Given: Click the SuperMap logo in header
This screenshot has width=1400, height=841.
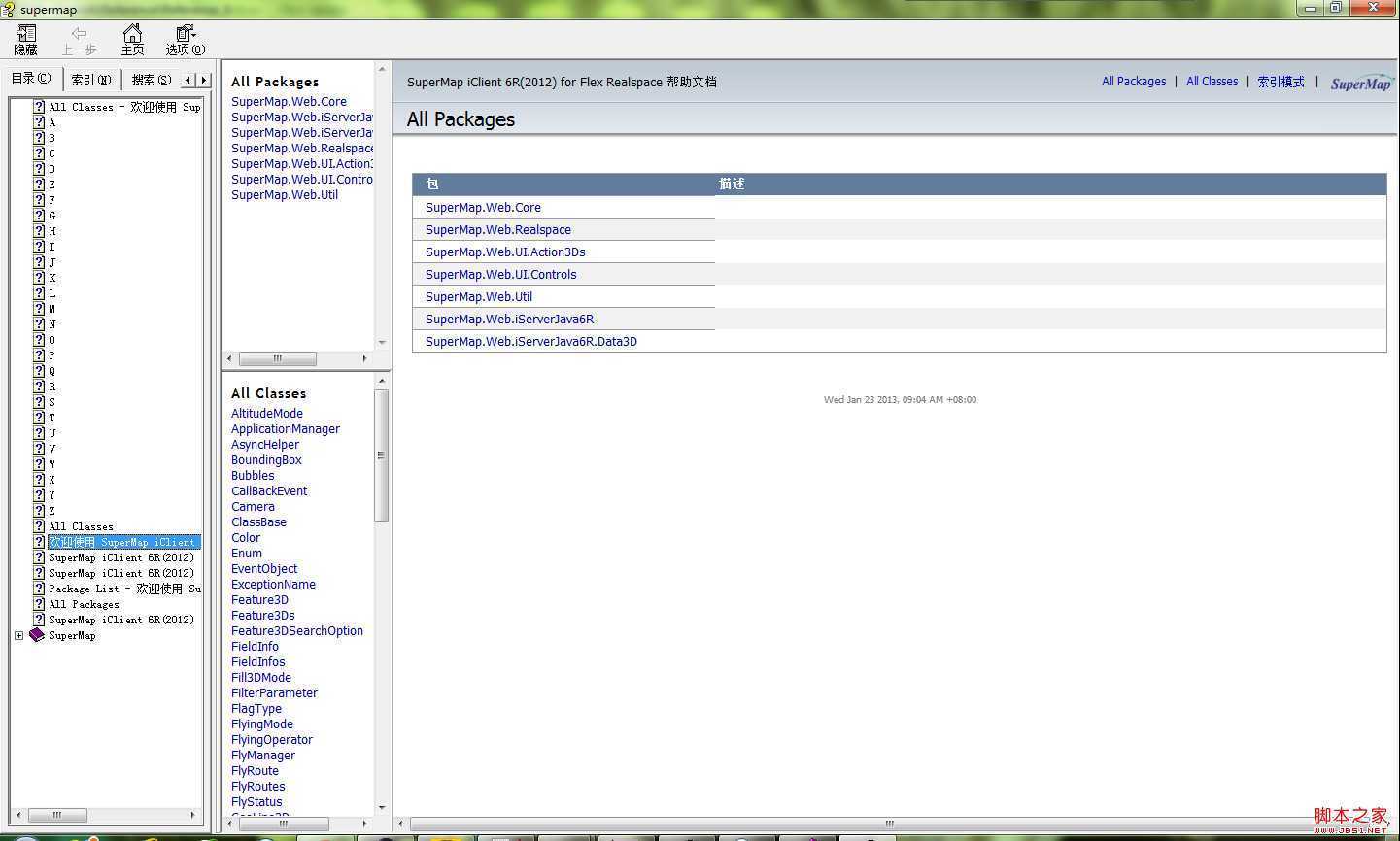Looking at the screenshot, I should 1361,83.
